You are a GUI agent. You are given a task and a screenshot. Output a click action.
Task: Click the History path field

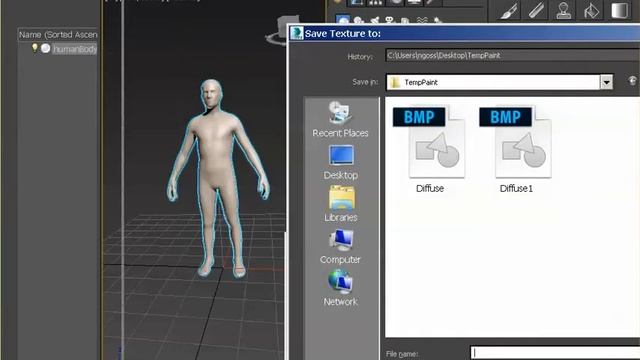[x=512, y=56]
